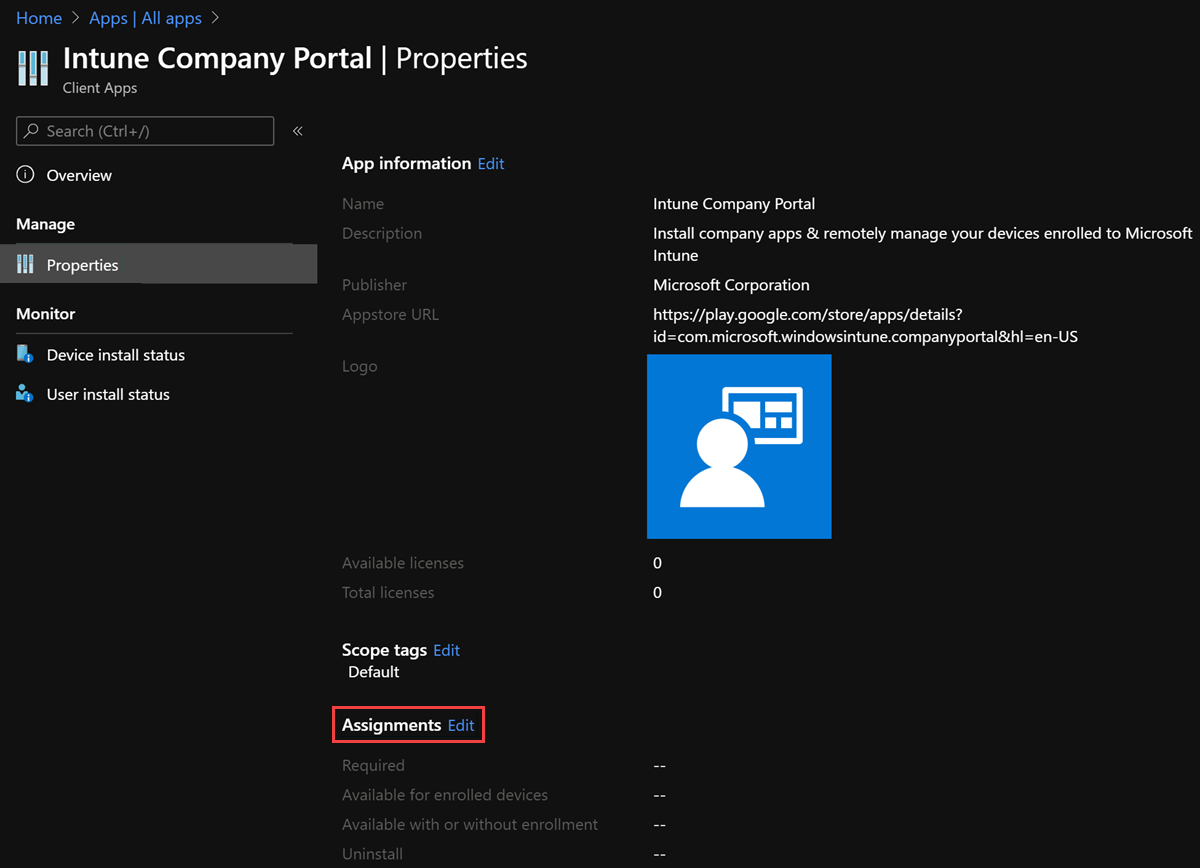The height and width of the screenshot is (868, 1200).
Task: Click the User install status icon
Action: tap(25, 394)
